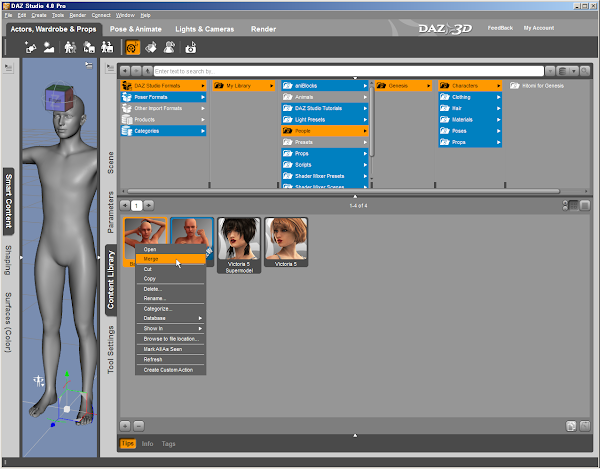This screenshot has width=600, height=469.
Task: Switch to the Pose & Animate tab
Action: (x=135, y=29)
